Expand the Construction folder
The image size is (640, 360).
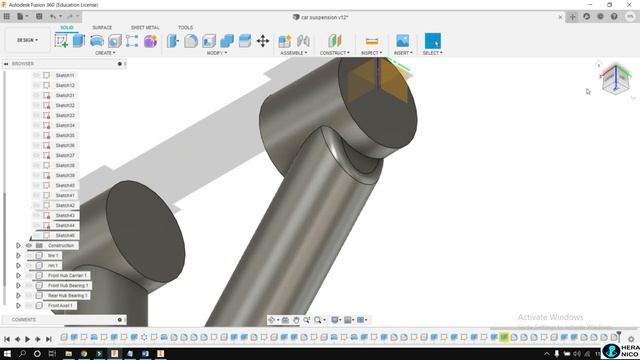[x=18, y=246]
